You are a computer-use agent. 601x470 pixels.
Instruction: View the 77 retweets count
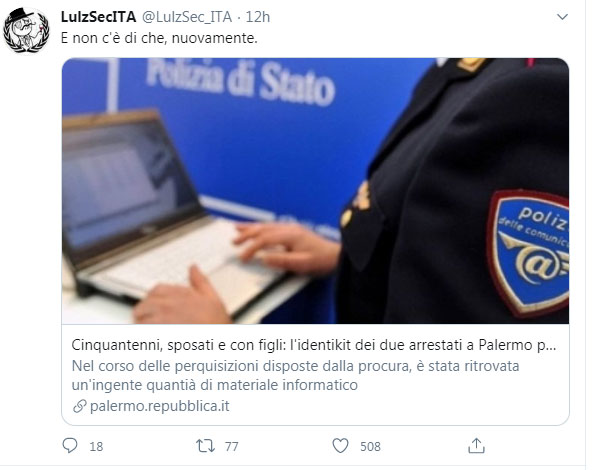pyautogui.click(x=232, y=447)
